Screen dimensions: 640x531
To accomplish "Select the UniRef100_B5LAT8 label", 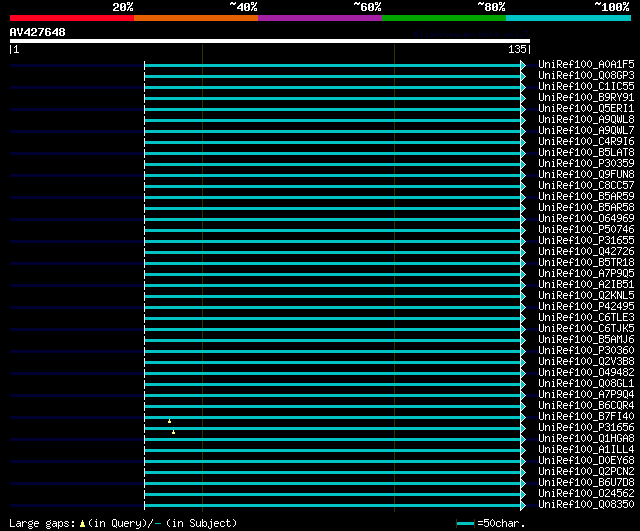I will (x=586, y=153).
